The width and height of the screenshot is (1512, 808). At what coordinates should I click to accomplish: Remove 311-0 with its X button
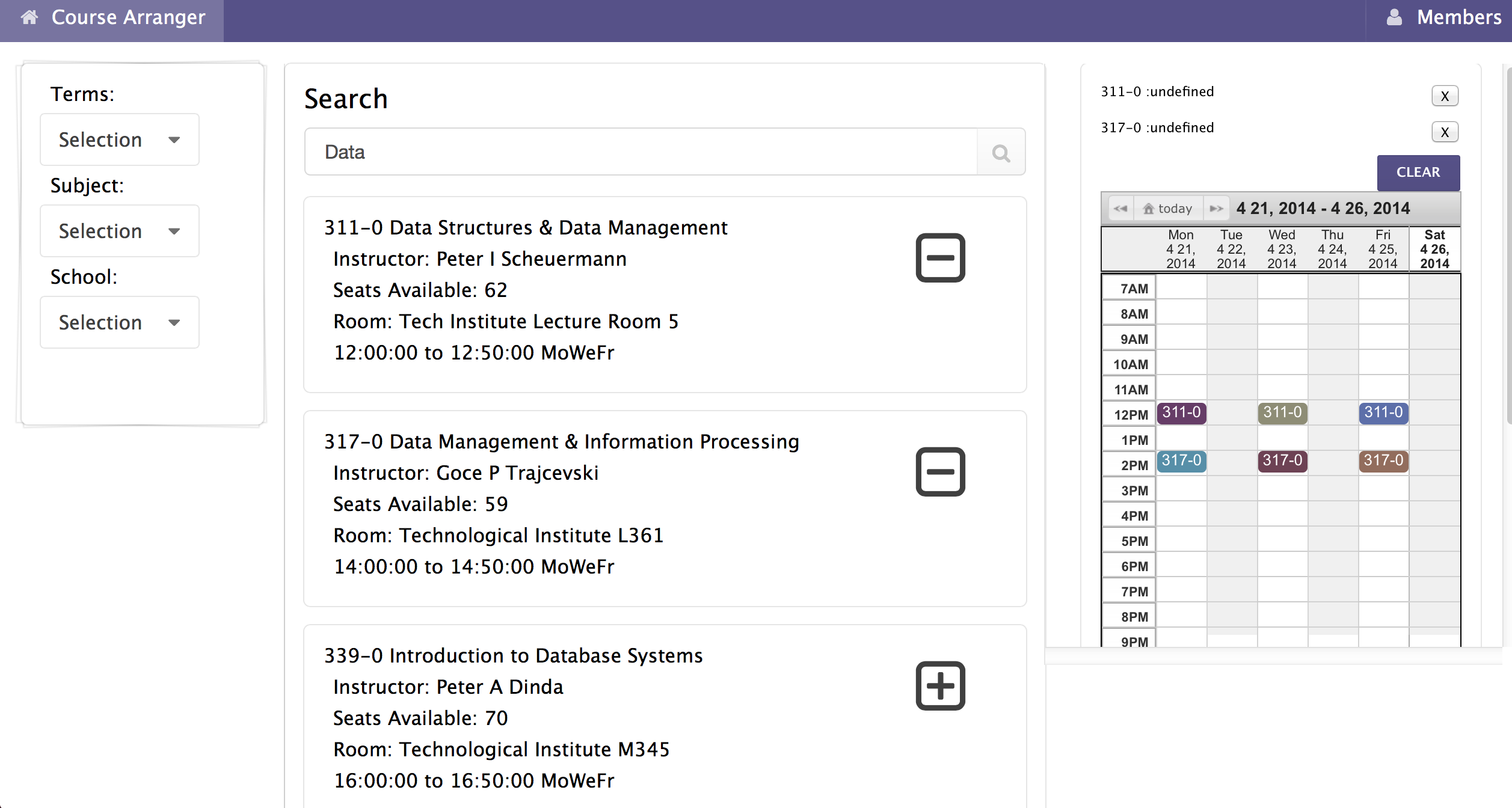[1445, 96]
